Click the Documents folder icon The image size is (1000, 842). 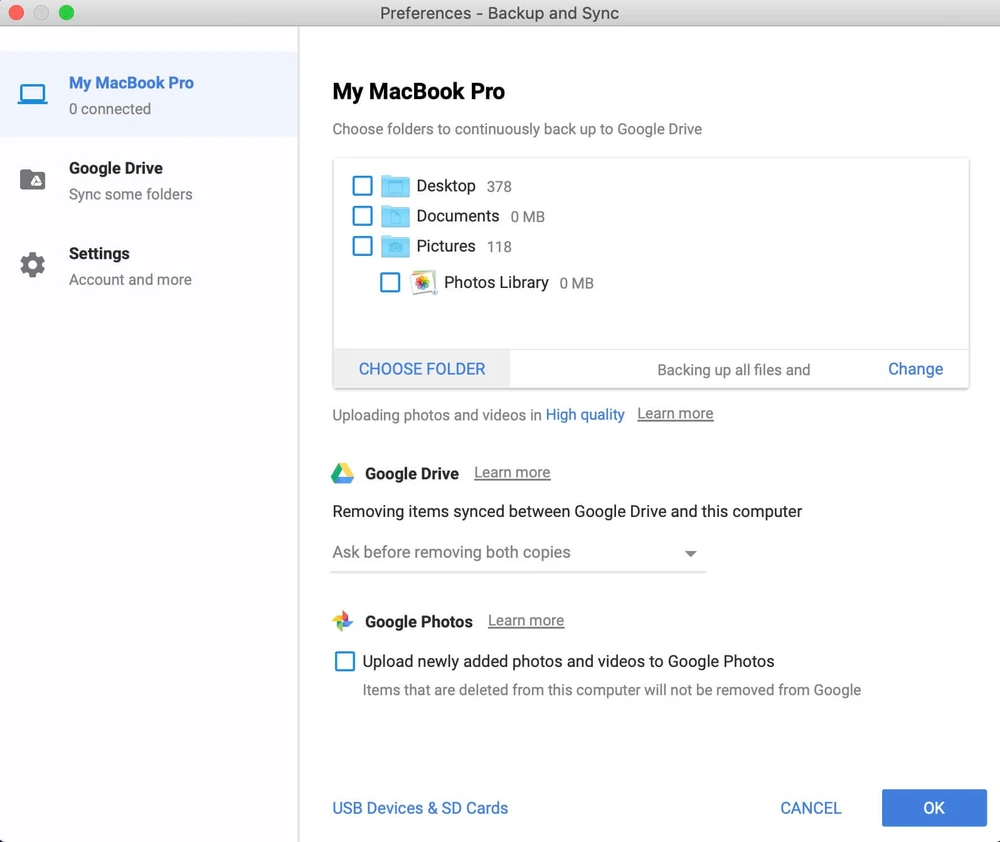396,216
